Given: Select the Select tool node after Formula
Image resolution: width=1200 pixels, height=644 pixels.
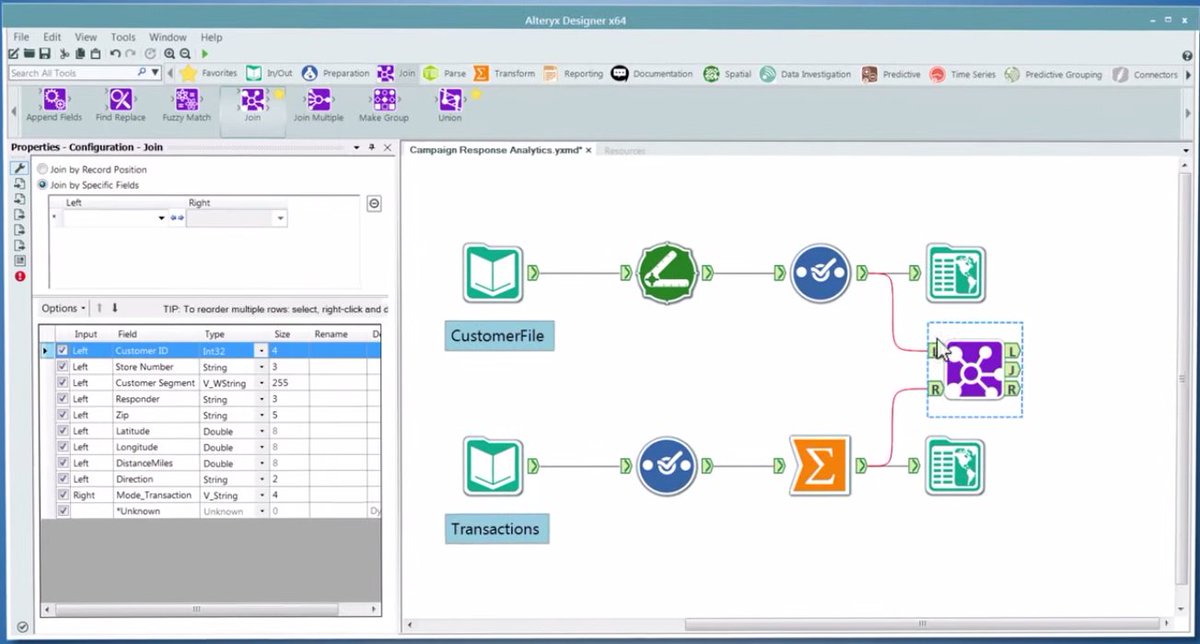Looking at the screenshot, I should [820, 272].
